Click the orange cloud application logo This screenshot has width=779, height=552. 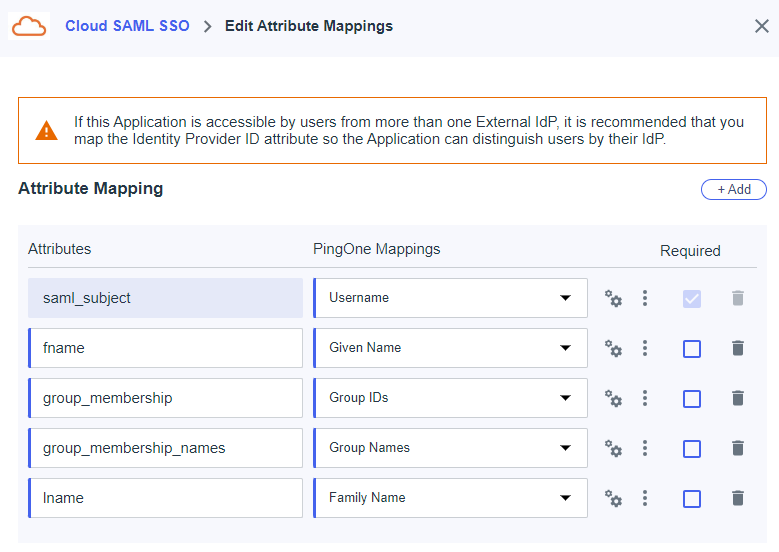tap(30, 26)
